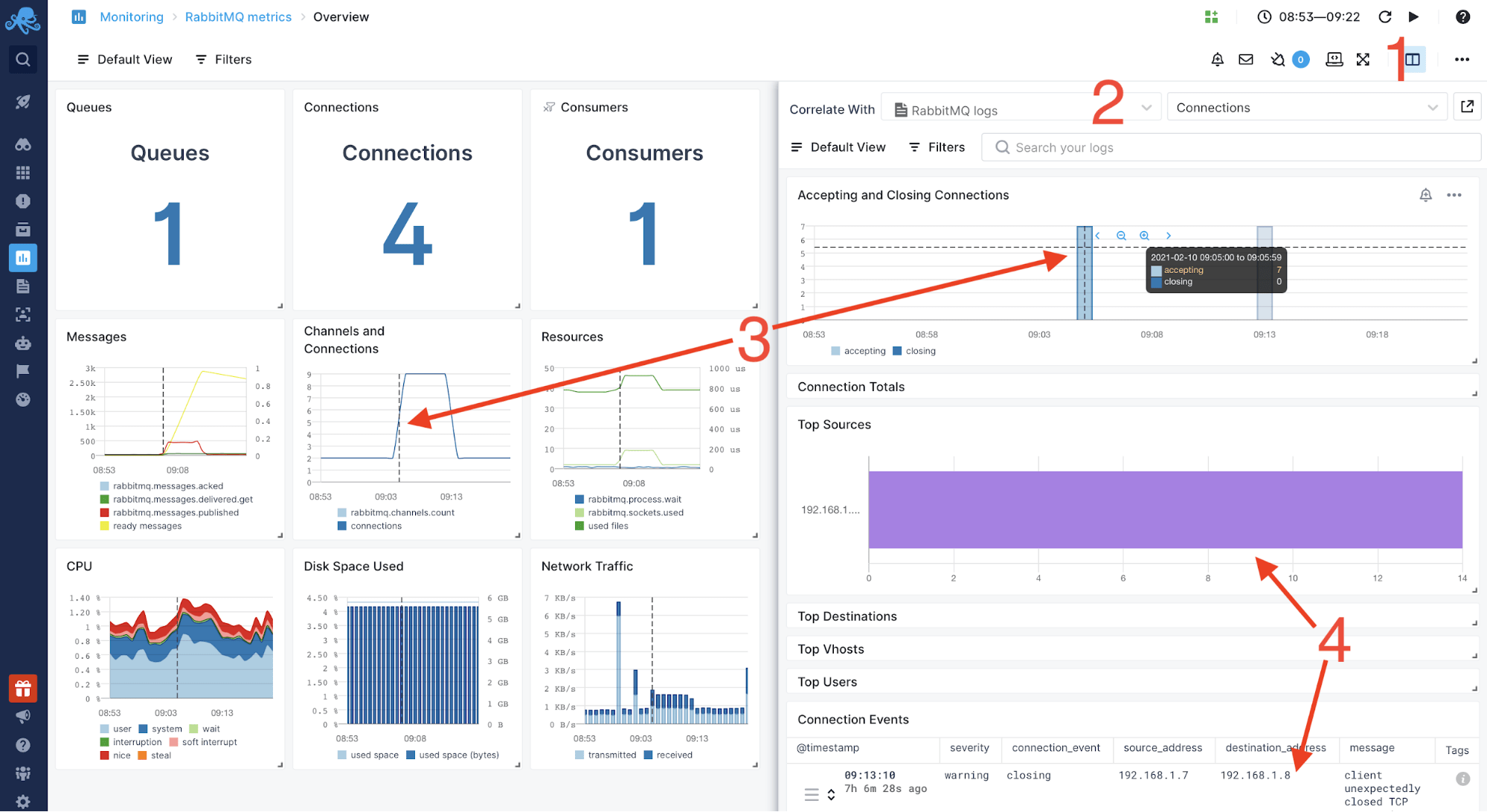Open the Accepting and Closing Connections more menu
This screenshot has width=1487, height=812.
click(1454, 195)
